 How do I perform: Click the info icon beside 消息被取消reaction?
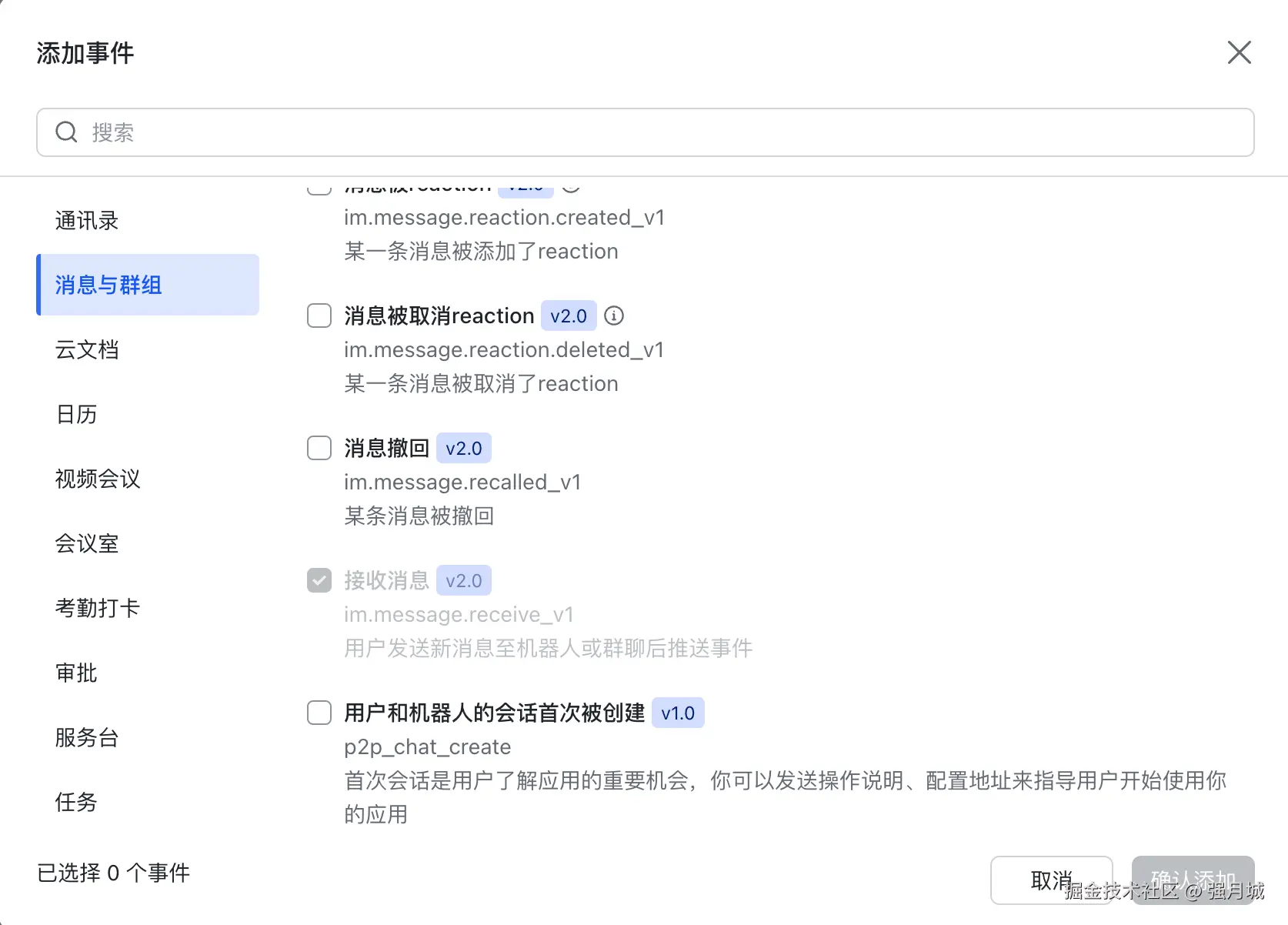[614, 316]
